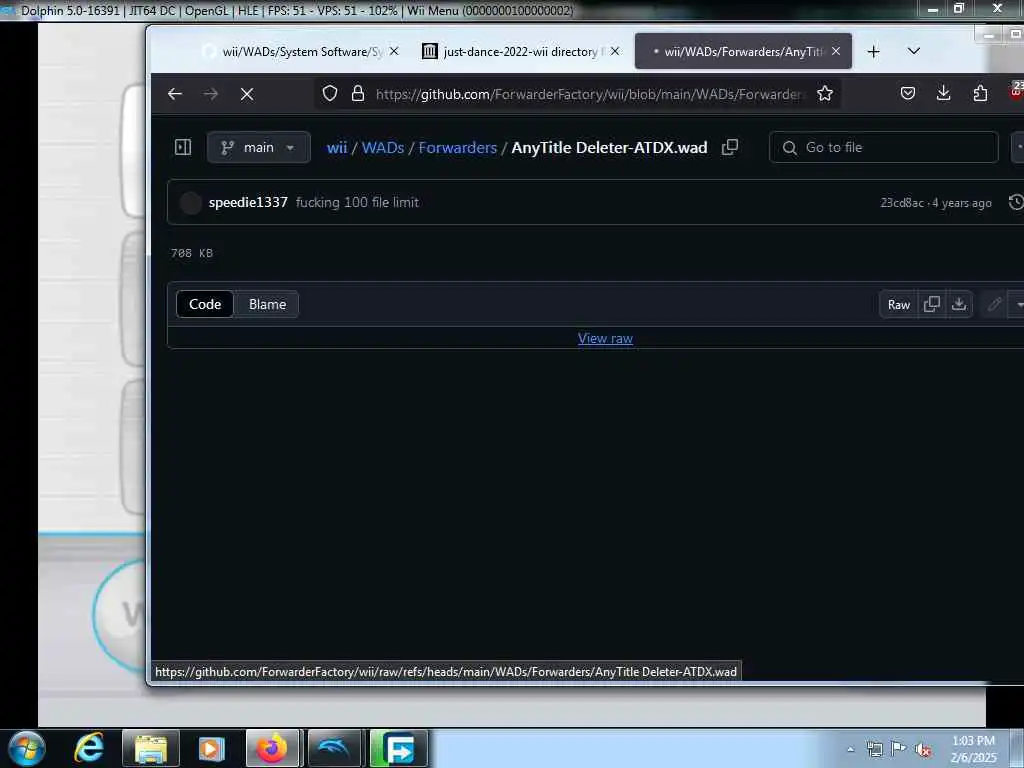1024x768 pixels.
Task: Launch Internet Explorer from taskbar
Action: [x=89, y=748]
